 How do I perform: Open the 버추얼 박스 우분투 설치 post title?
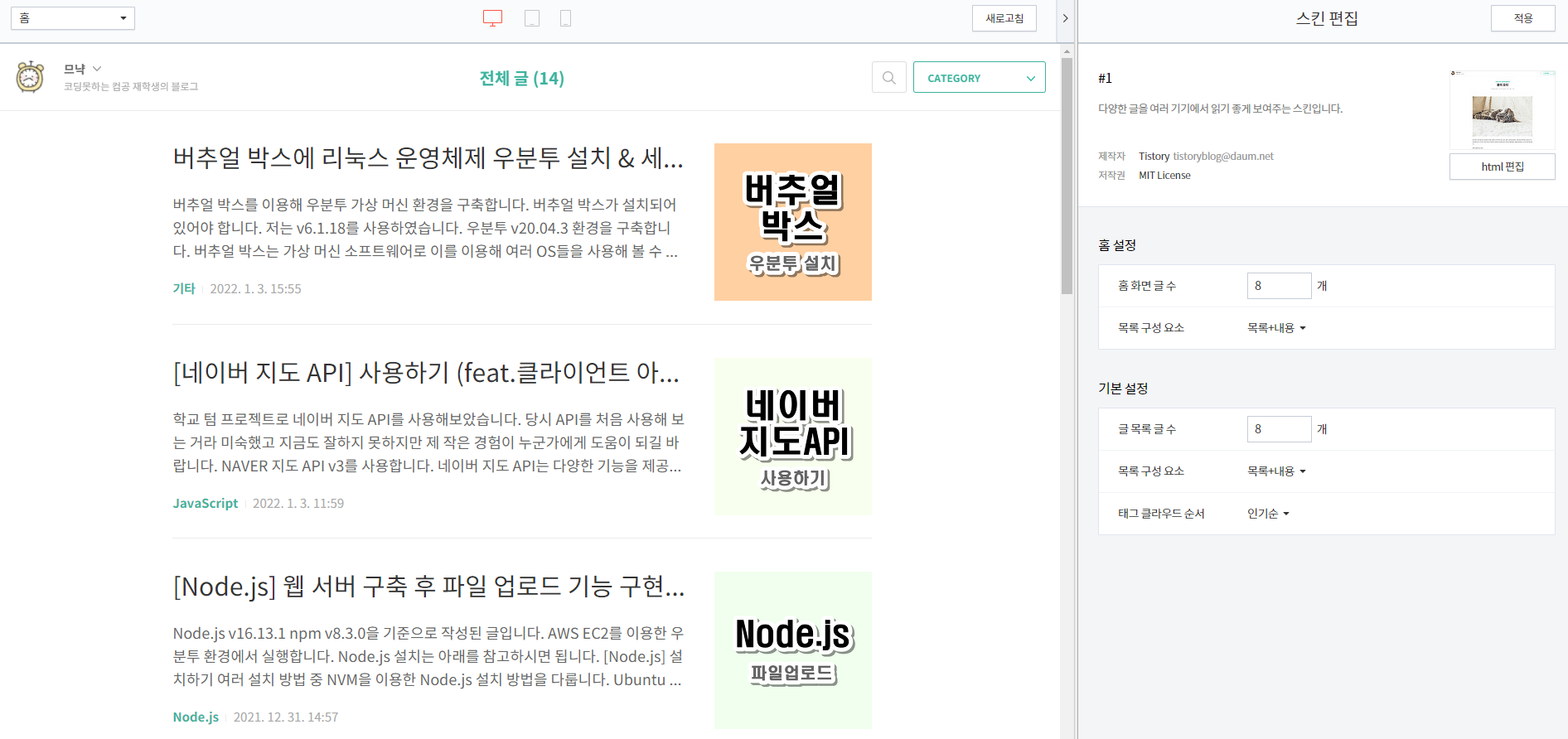[428, 157]
